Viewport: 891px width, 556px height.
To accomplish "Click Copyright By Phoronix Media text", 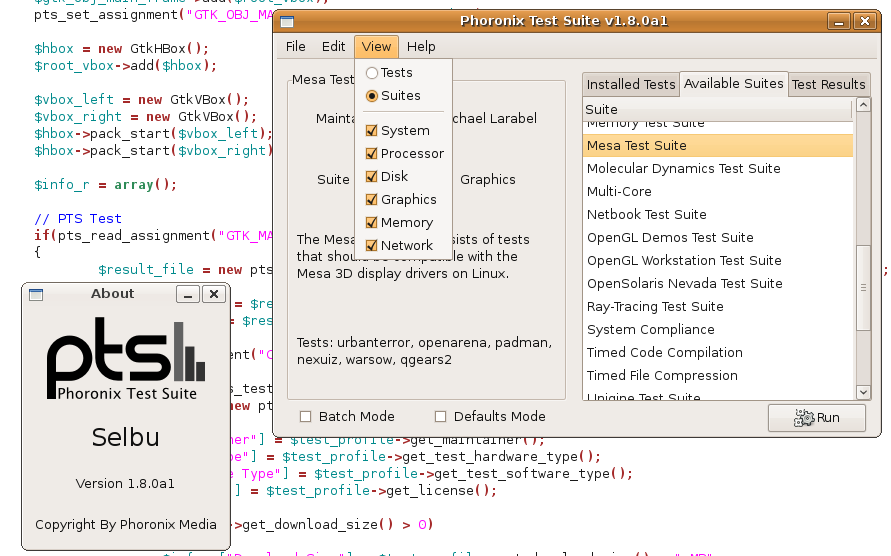I will (x=126, y=525).
